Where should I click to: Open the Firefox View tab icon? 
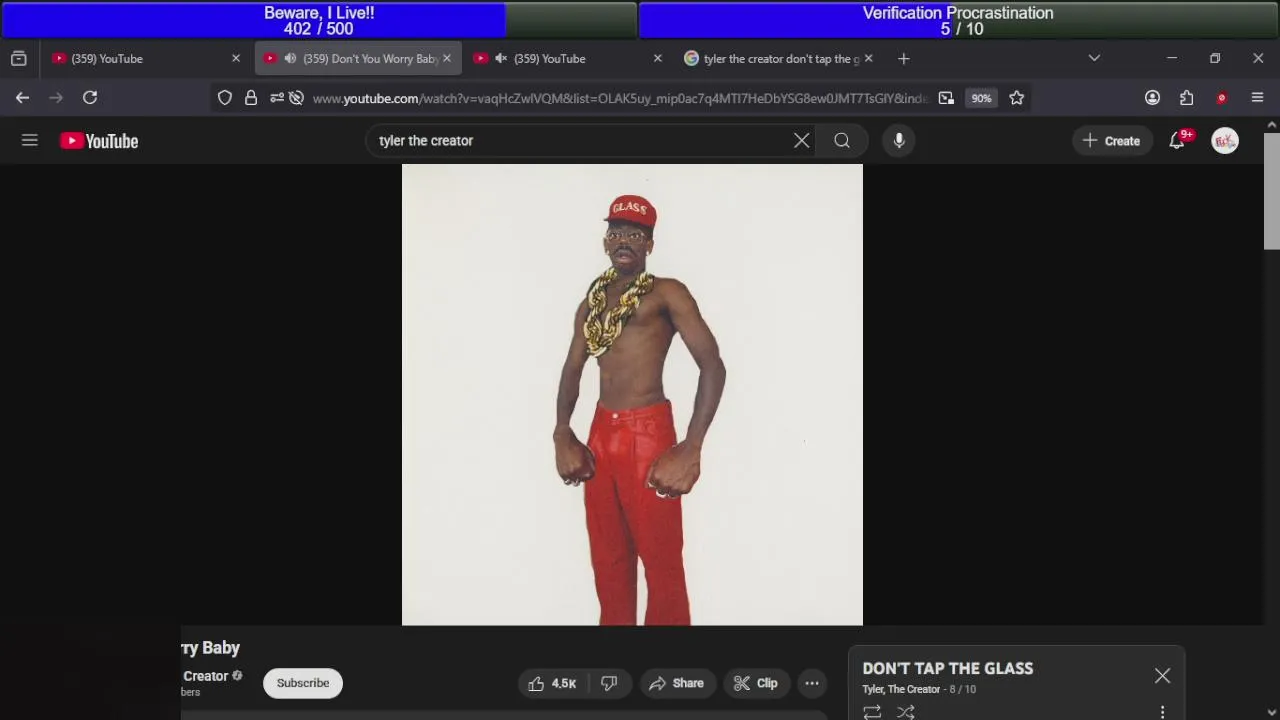18,59
